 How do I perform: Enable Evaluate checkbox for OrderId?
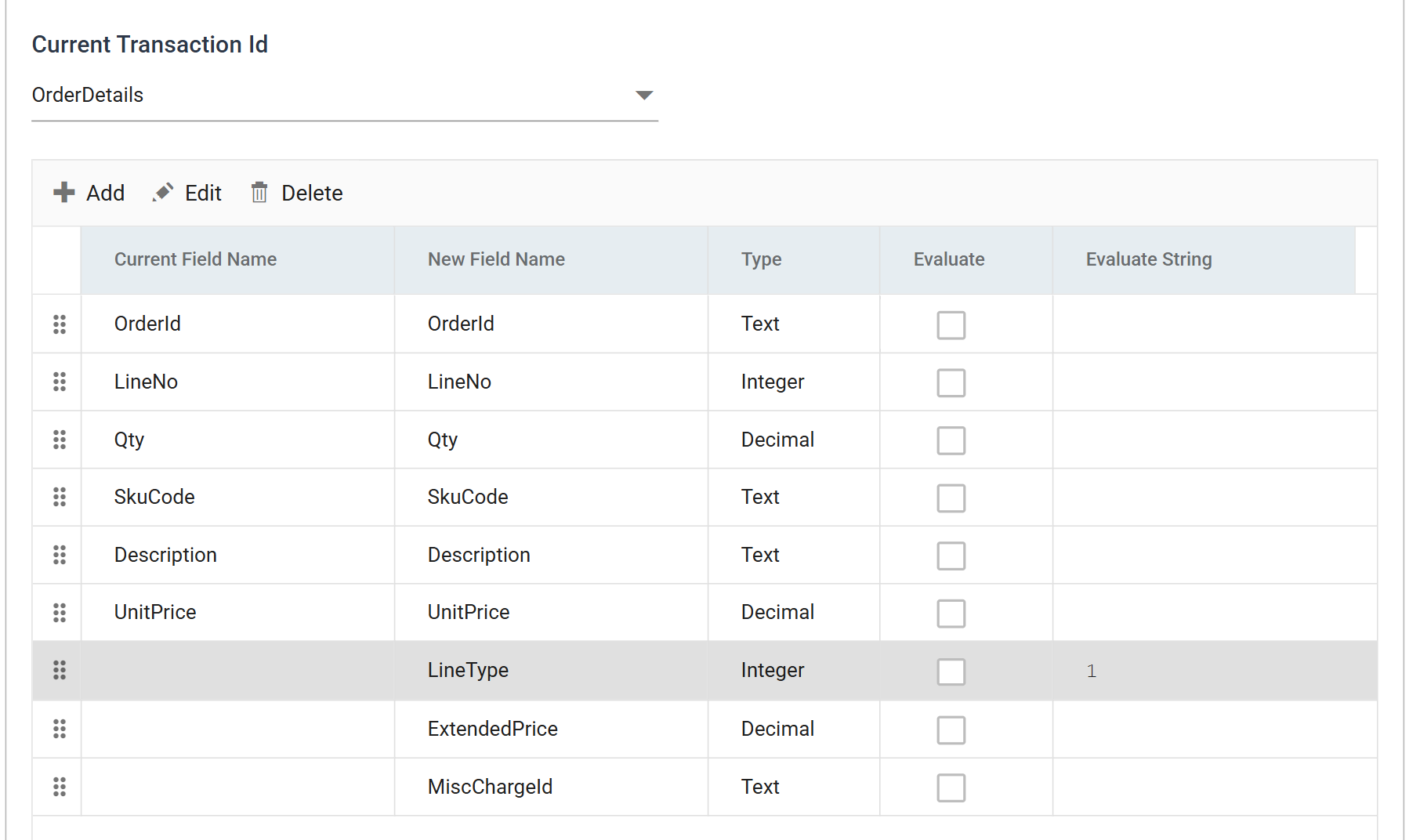(x=951, y=325)
